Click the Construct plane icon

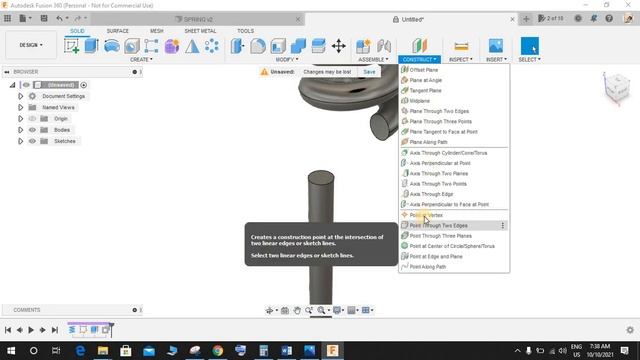[x=419, y=46]
